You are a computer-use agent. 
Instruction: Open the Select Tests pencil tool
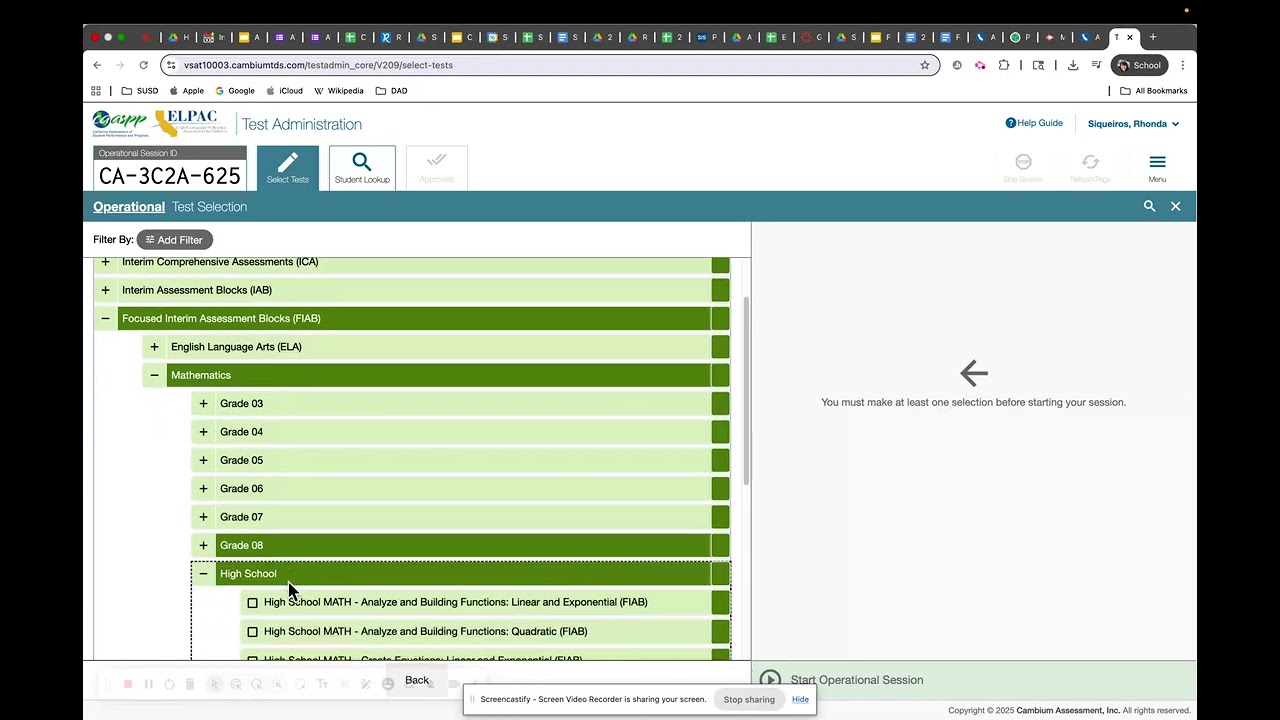click(x=288, y=168)
